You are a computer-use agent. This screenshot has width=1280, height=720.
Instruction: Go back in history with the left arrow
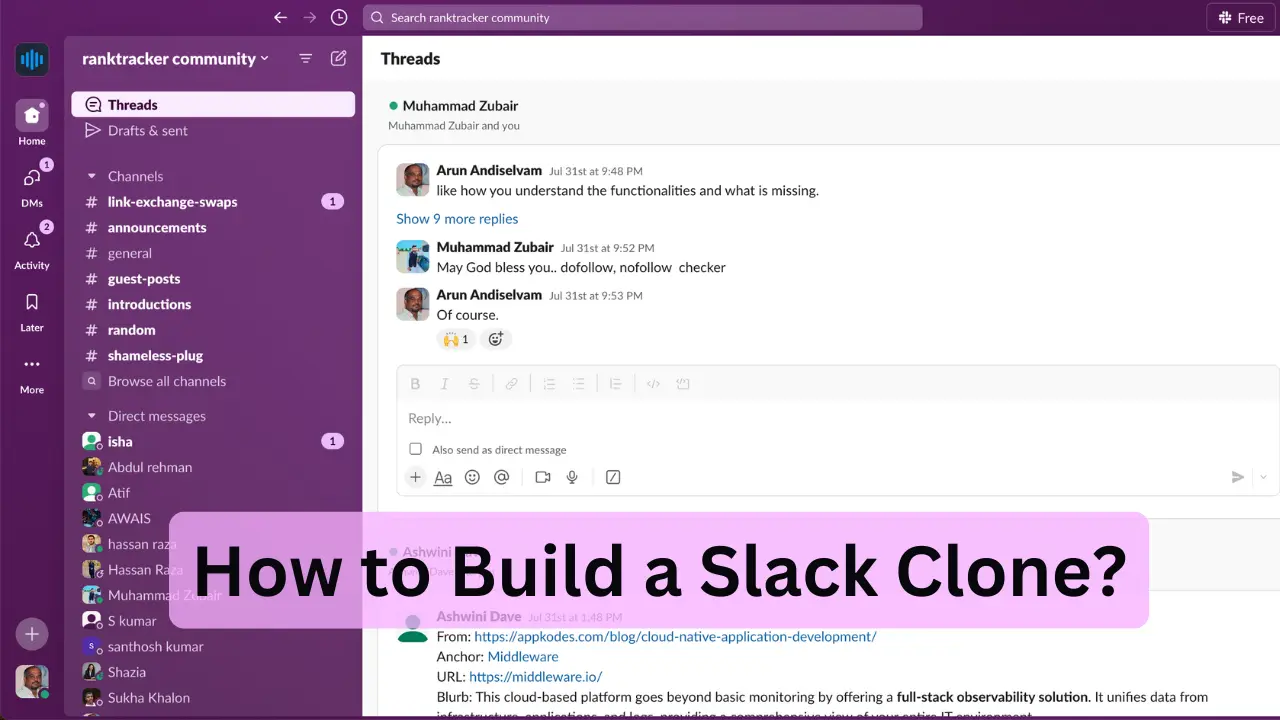coord(280,17)
